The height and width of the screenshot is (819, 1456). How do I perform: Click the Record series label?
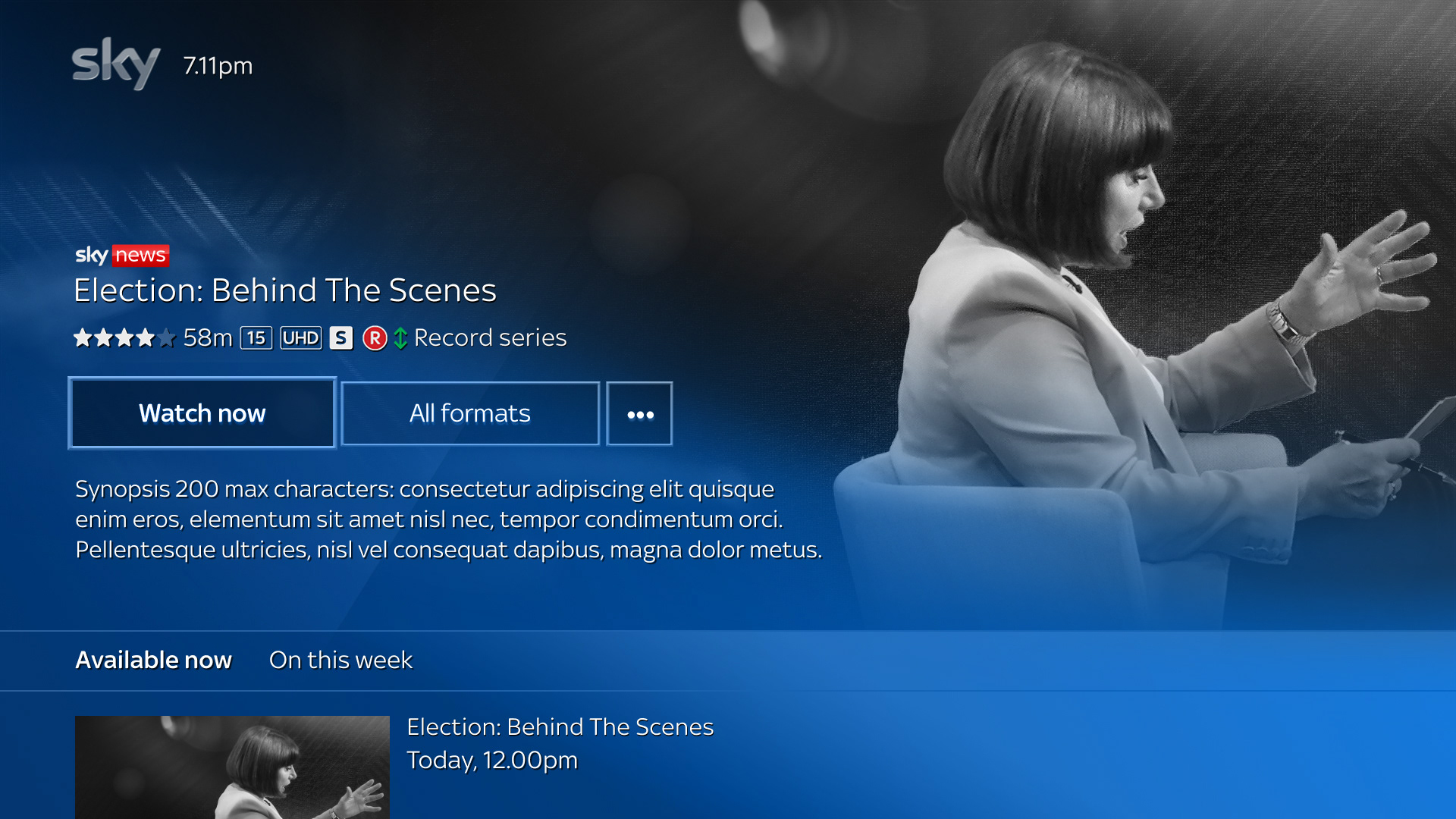[490, 337]
